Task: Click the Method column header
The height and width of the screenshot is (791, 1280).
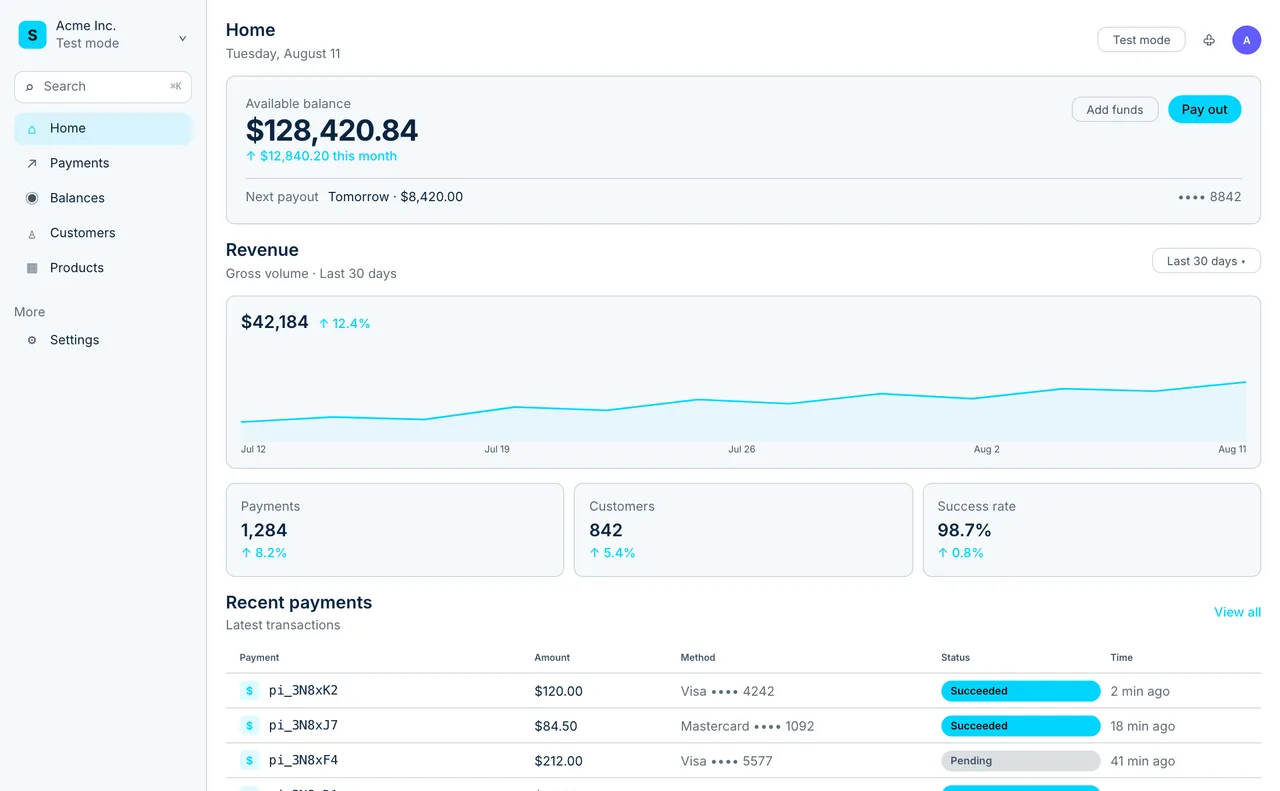Action: pyautogui.click(x=698, y=657)
